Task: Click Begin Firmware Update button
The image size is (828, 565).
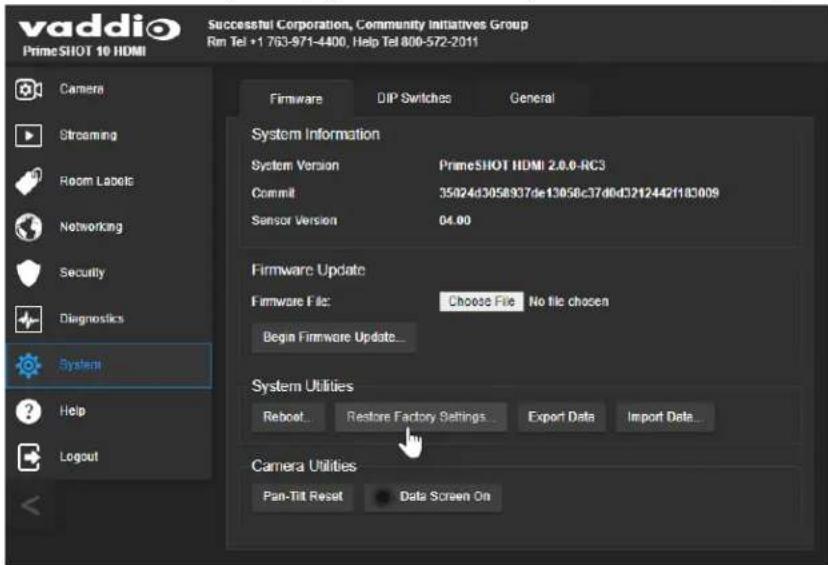Action: [x=334, y=337]
